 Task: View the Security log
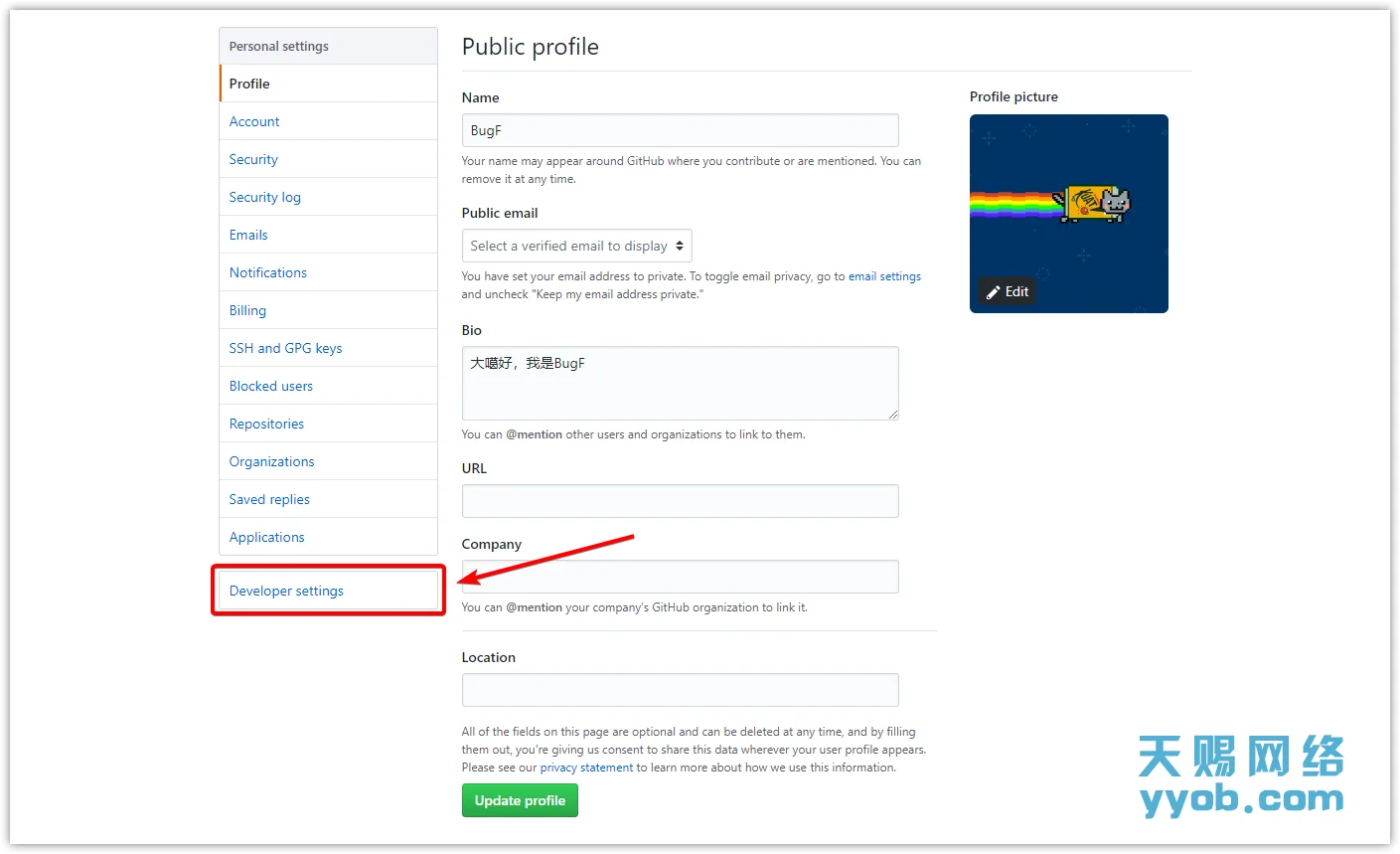point(264,197)
